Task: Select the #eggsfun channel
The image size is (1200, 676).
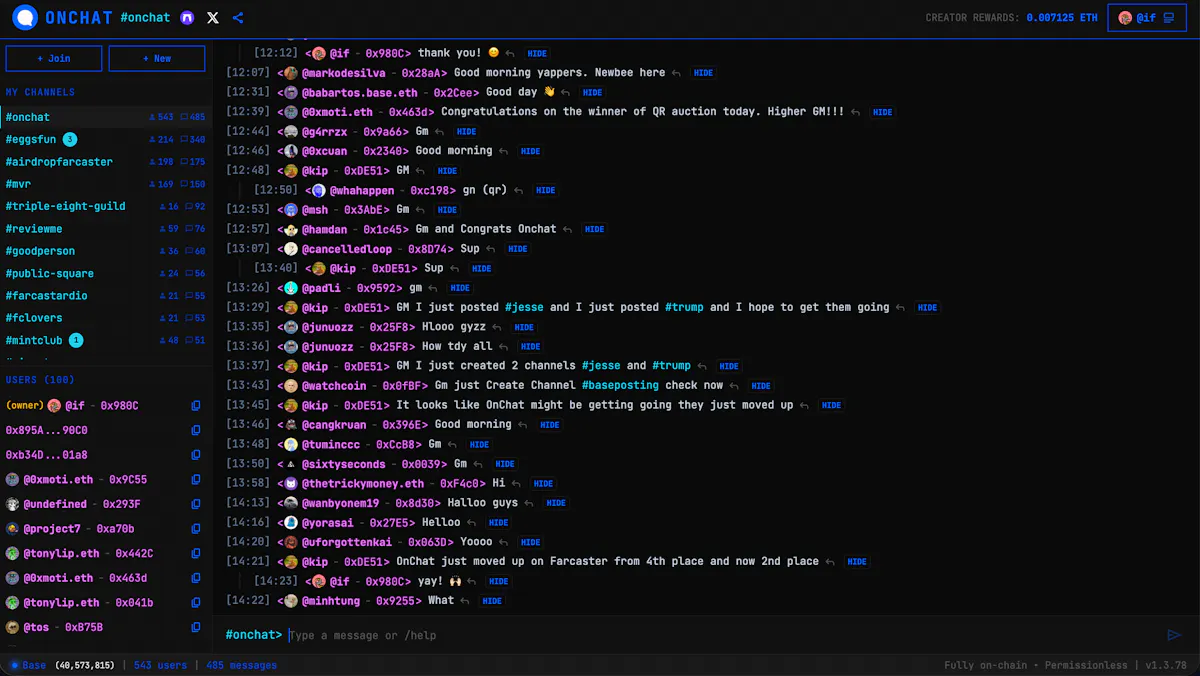Action: click(105, 139)
